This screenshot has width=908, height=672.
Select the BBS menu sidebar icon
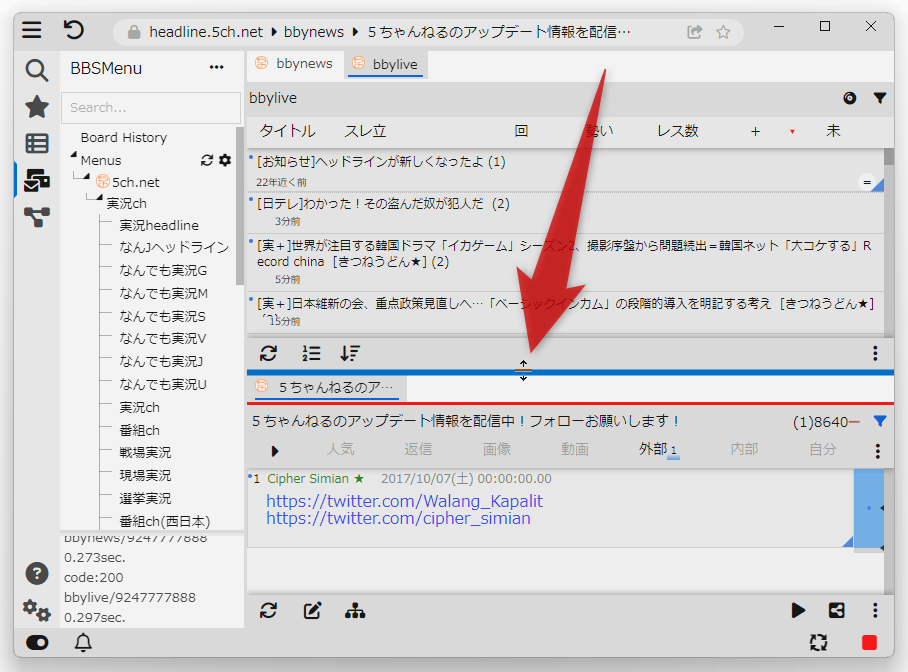[36, 180]
